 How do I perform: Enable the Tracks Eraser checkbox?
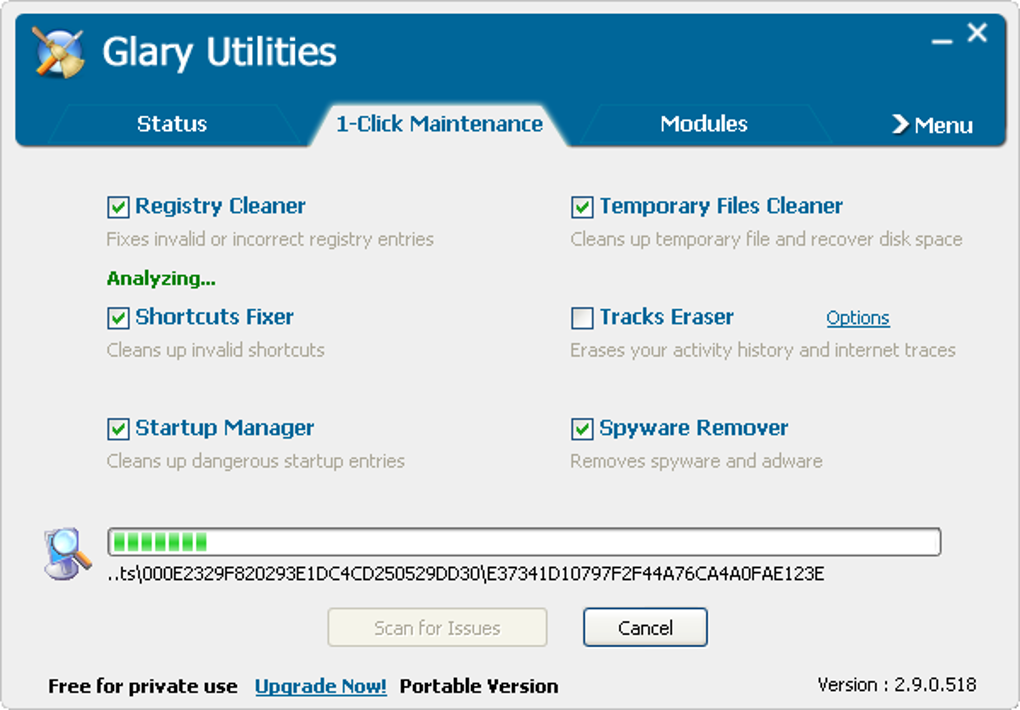[582, 318]
